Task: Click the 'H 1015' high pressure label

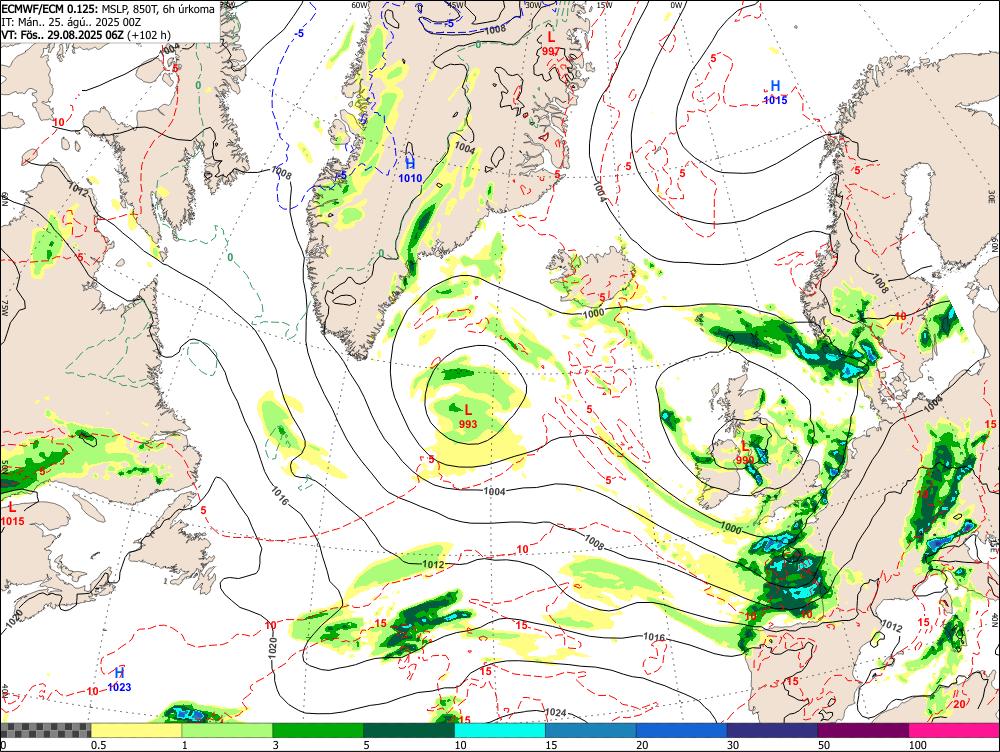Action: click(x=776, y=92)
